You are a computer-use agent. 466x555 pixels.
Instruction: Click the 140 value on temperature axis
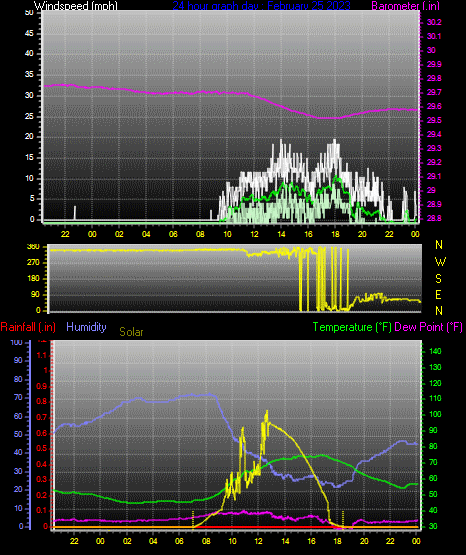point(435,351)
